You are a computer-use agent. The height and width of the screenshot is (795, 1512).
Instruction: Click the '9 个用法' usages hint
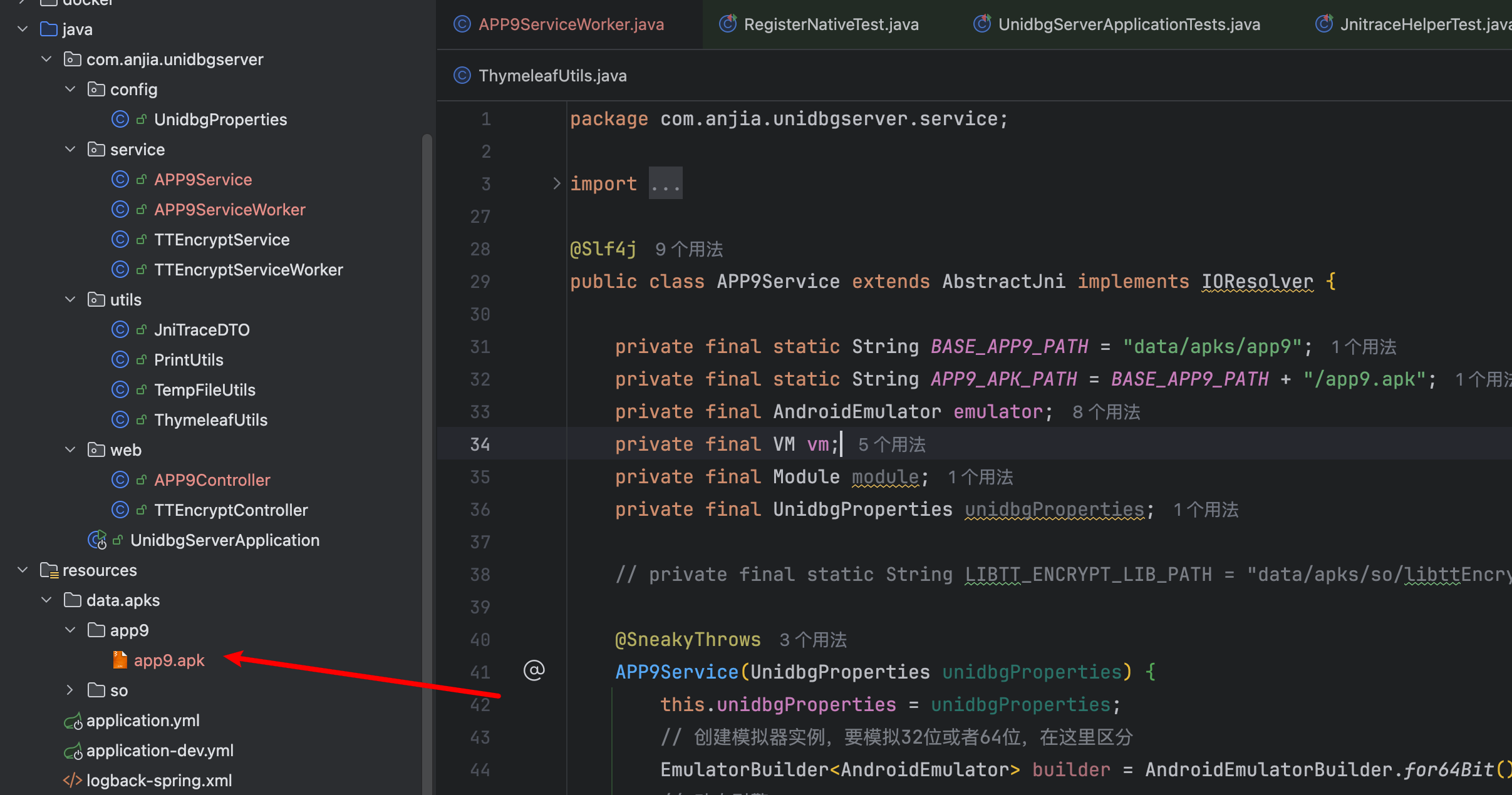[x=688, y=249]
